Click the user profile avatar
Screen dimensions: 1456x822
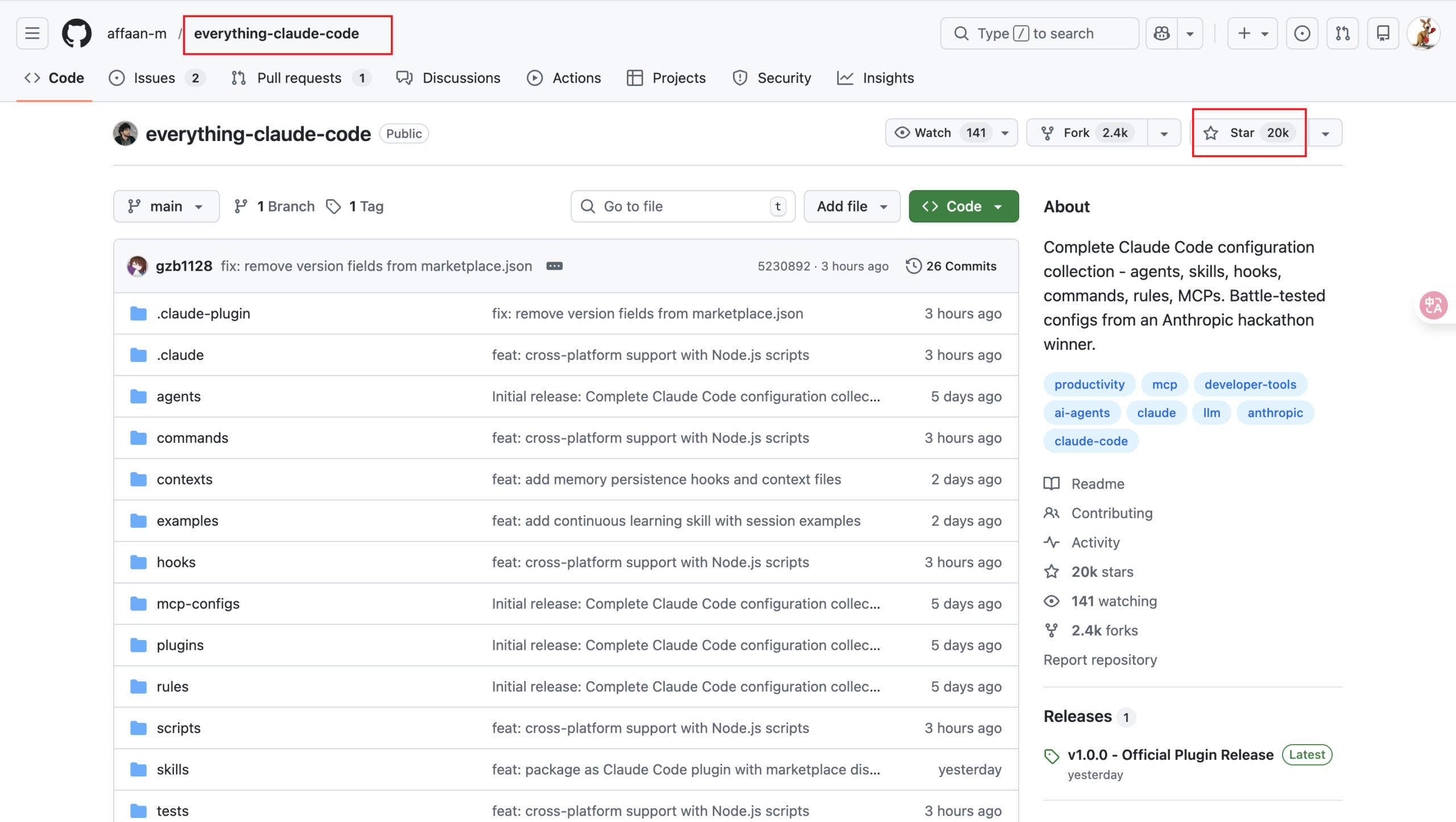1424,34
